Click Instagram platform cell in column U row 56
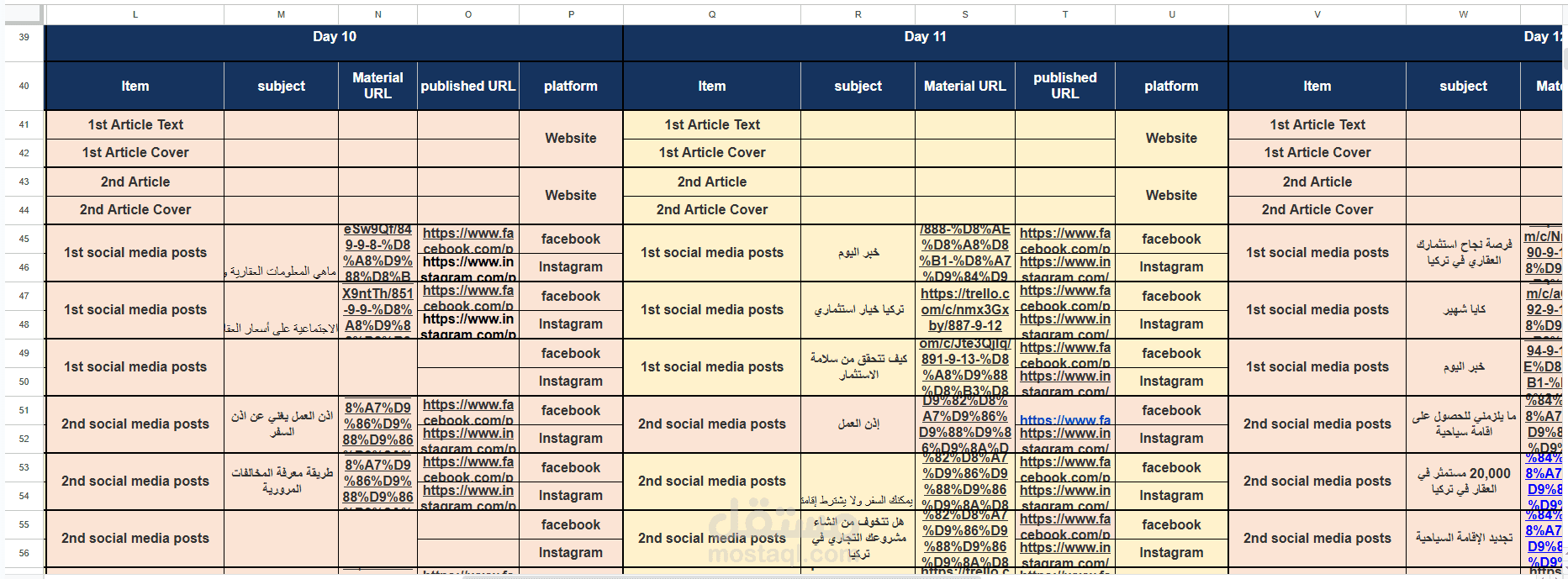Viewport: 1568px width, 579px height. [x=1172, y=553]
